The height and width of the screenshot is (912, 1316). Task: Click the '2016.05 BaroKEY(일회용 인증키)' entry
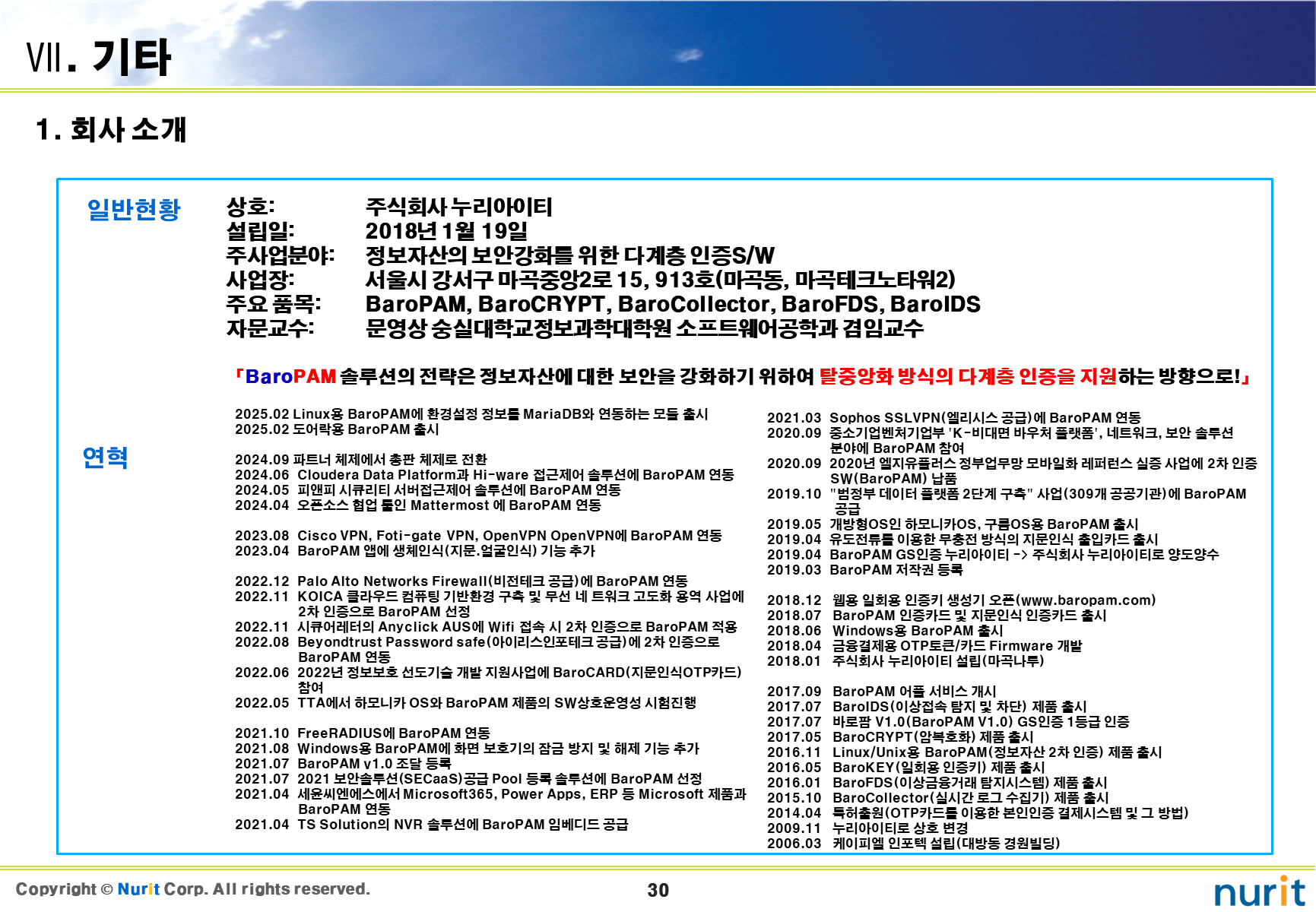[x=906, y=768]
